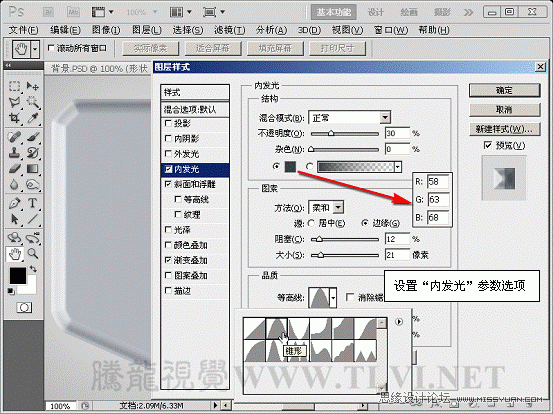Select the Crop tool
The image size is (553, 414).
click(x=14, y=118)
